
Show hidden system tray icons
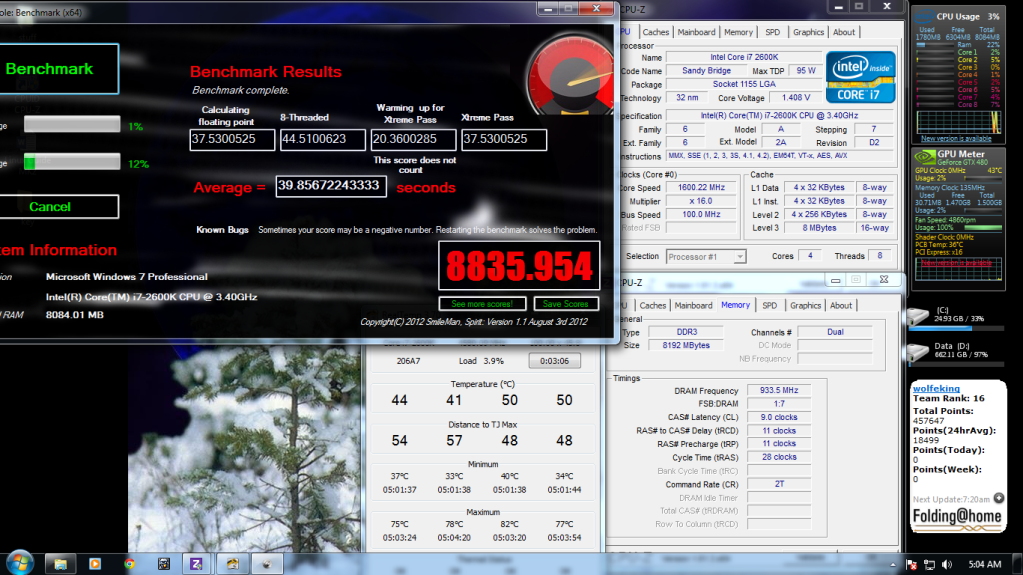[x=893, y=565]
